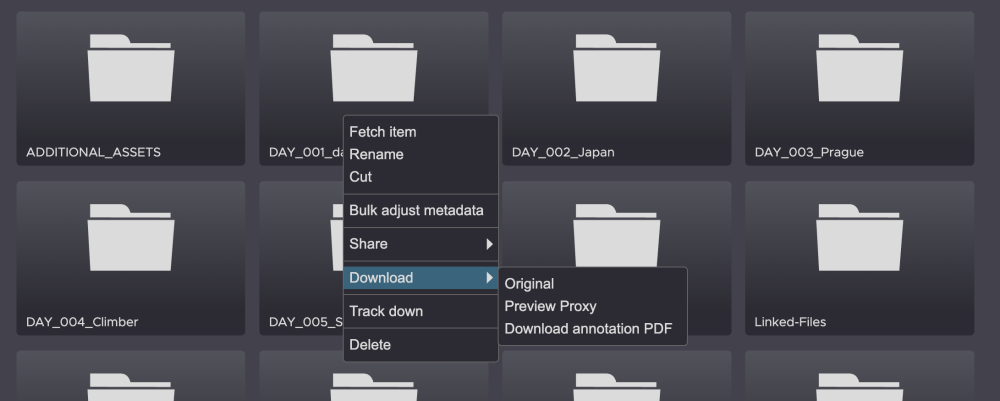Click the DAY_001 folder icon
The height and width of the screenshot is (401, 1000).
point(373,68)
